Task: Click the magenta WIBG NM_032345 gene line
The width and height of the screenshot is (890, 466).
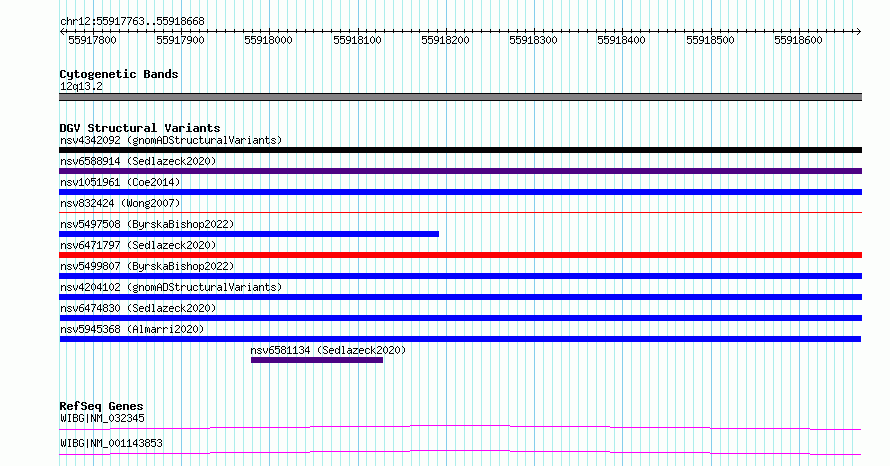Action: pyautogui.click(x=460, y=427)
